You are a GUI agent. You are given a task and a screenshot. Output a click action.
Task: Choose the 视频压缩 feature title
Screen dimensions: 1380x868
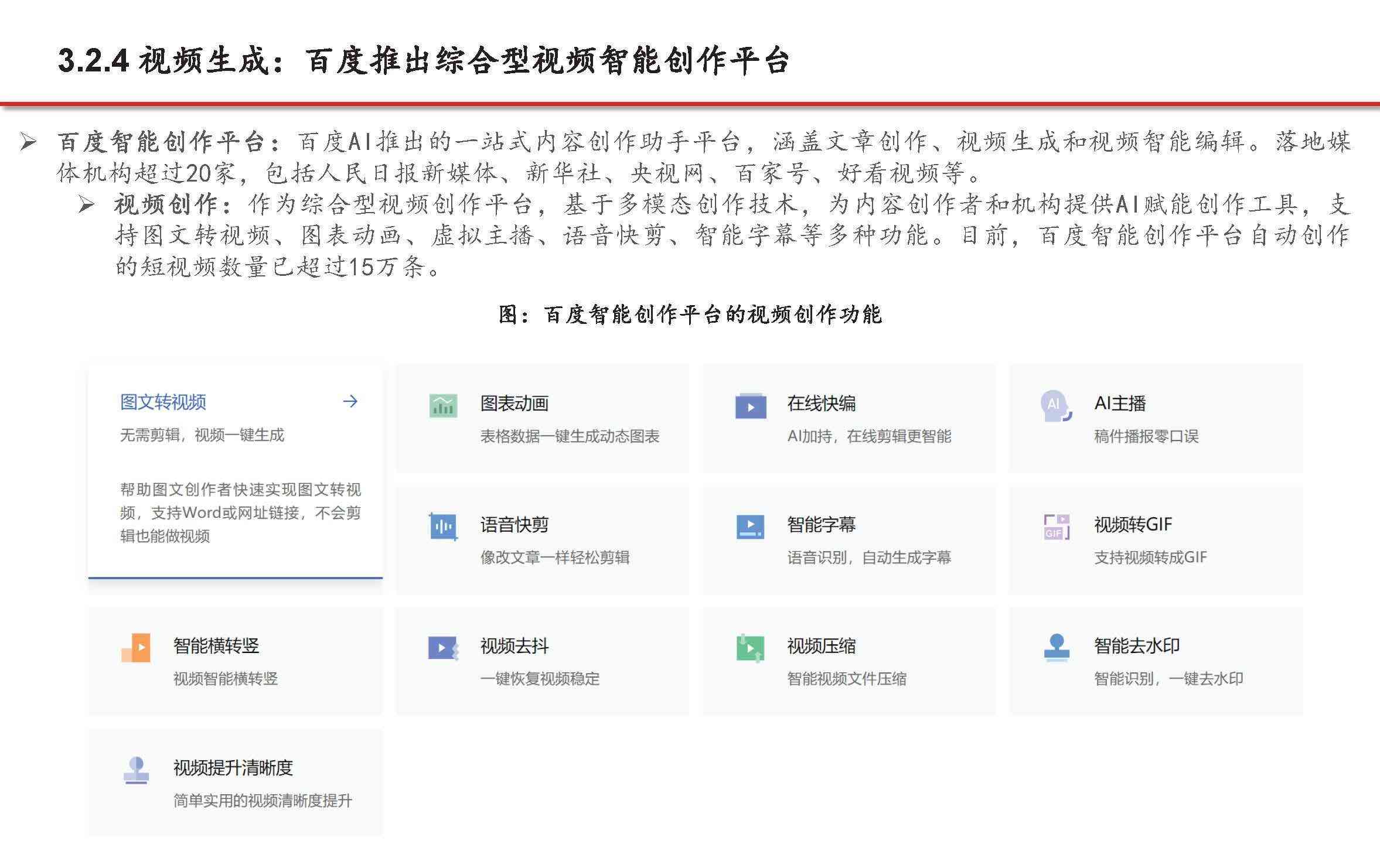tap(822, 645)
